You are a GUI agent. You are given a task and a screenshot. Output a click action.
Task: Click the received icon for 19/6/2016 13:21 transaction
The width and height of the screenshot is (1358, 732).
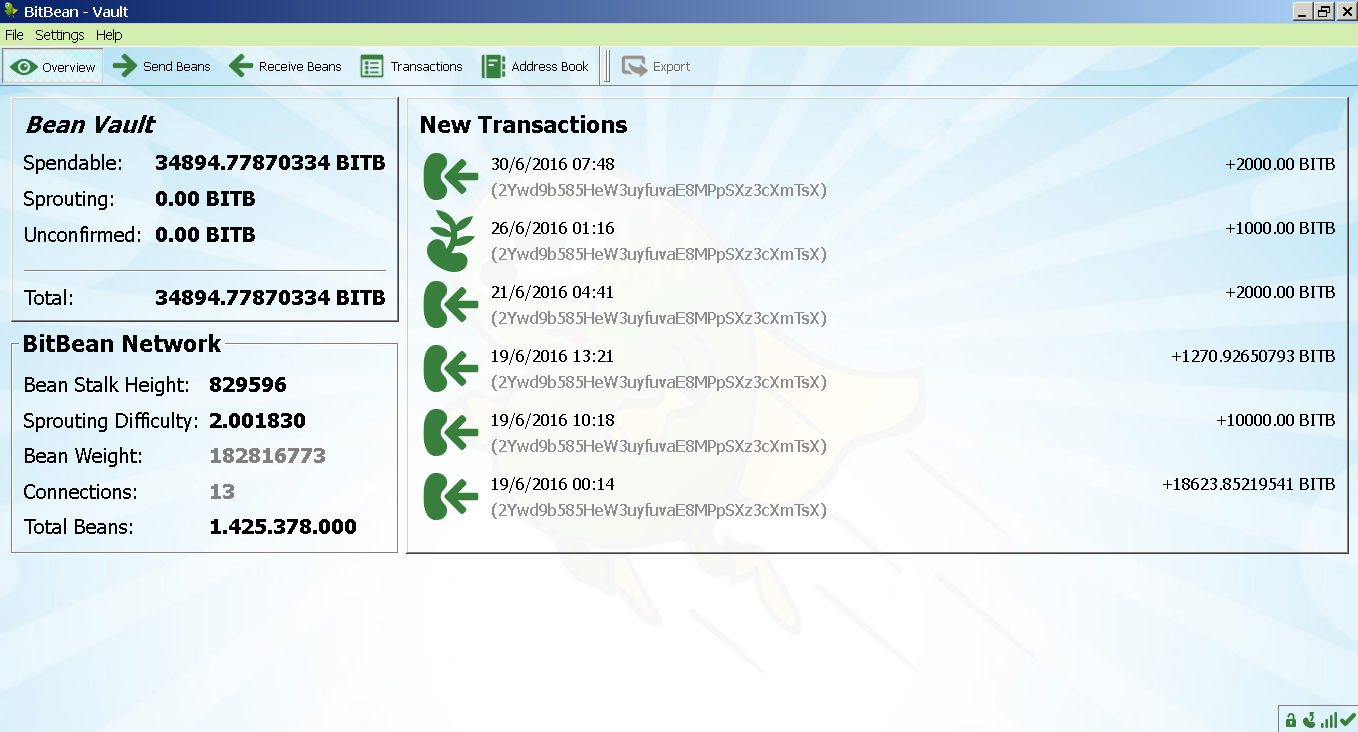(x=449, y=369)
